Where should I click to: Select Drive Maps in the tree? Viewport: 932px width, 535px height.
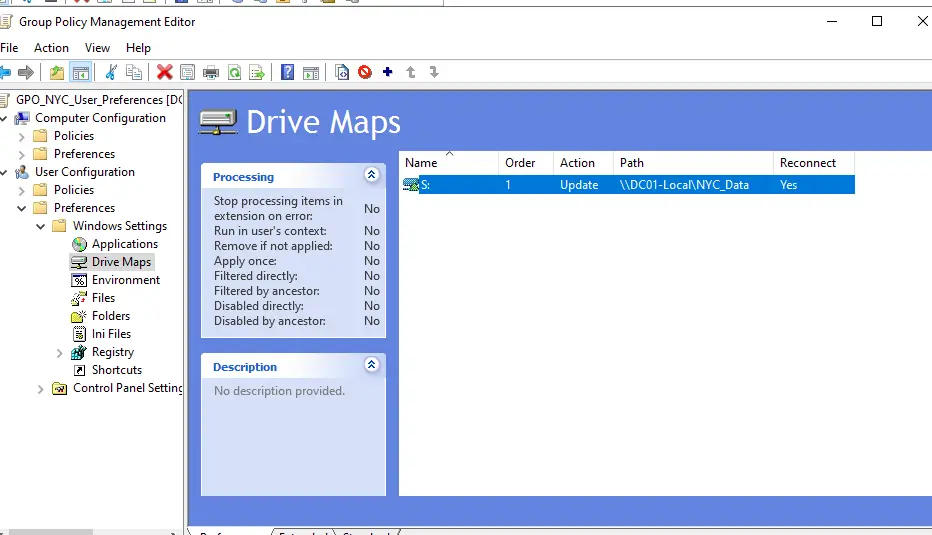pos(121,262)
